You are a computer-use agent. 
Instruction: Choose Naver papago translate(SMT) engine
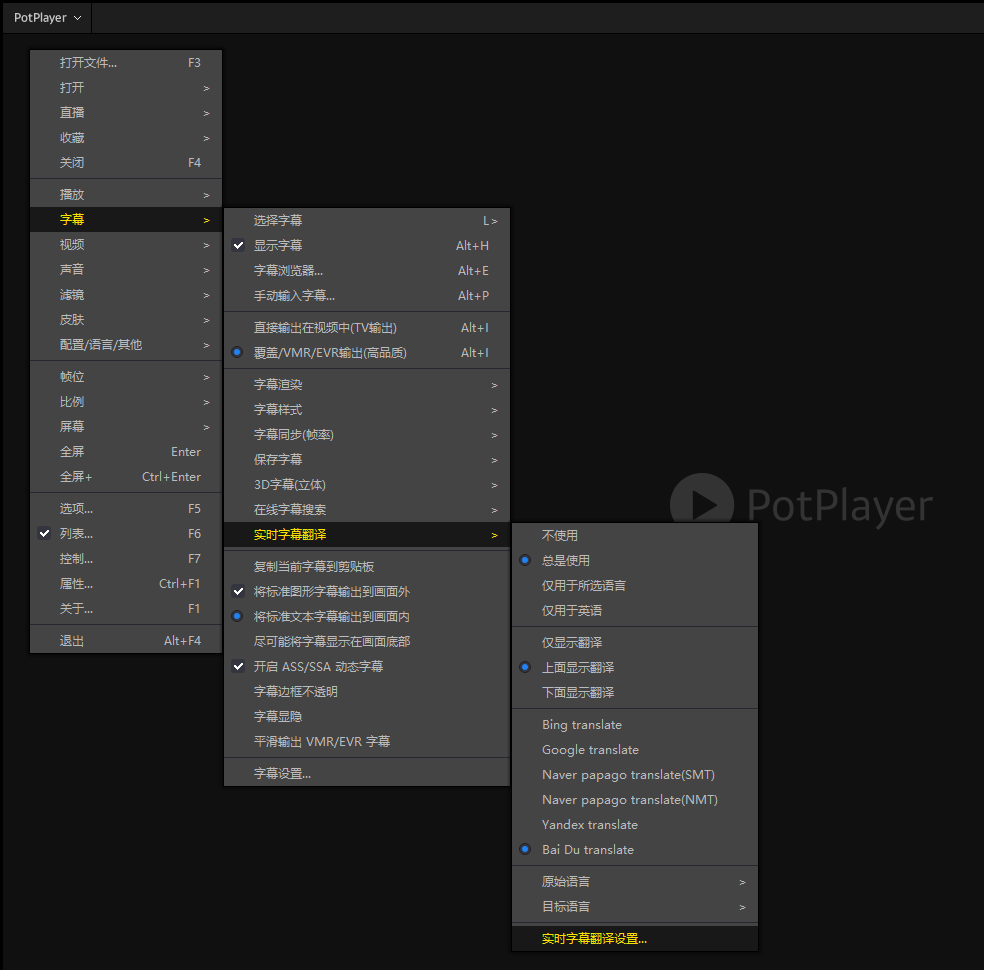pos(635,775)
